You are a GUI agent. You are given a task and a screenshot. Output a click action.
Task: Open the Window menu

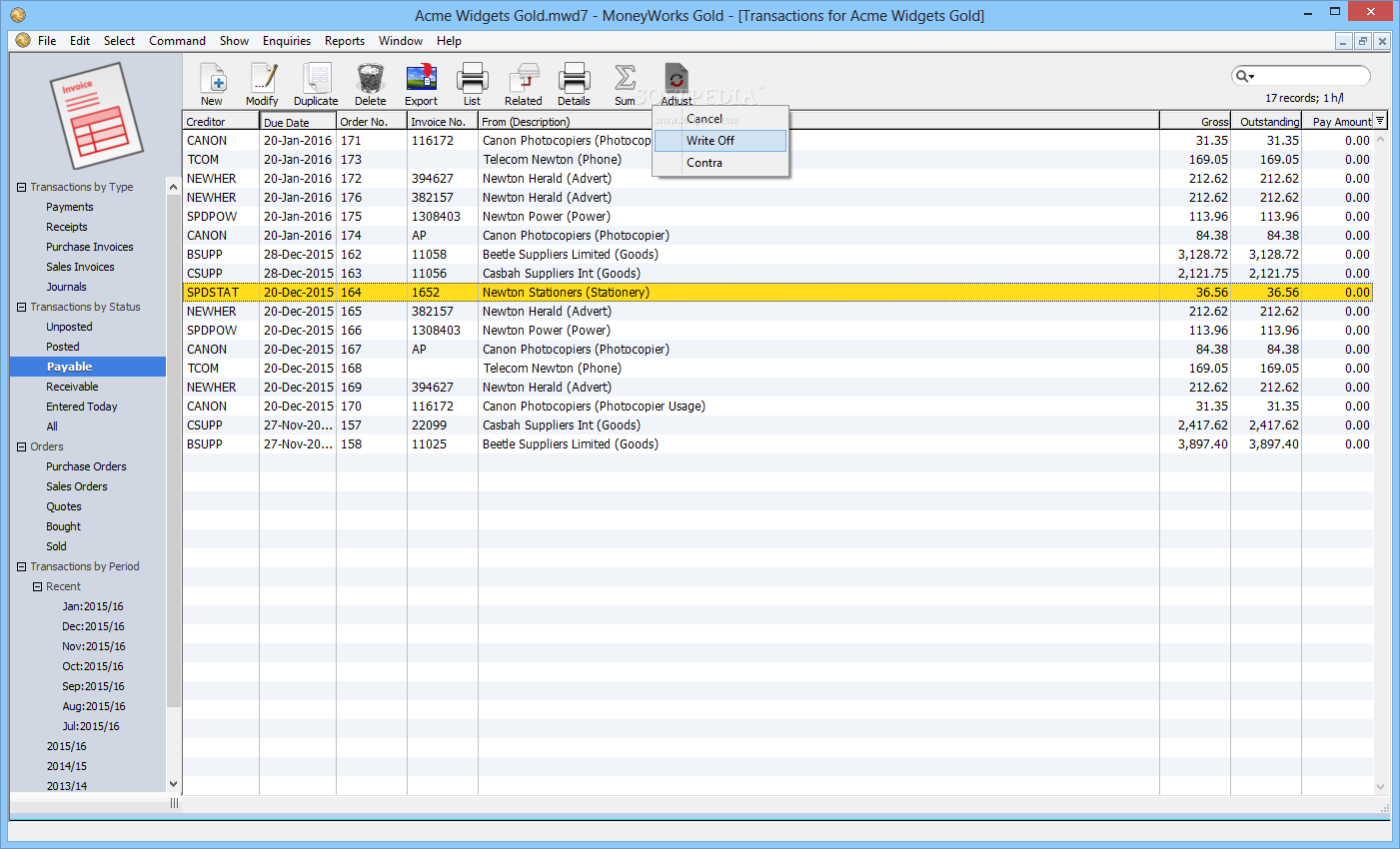[x=401, y=41]
